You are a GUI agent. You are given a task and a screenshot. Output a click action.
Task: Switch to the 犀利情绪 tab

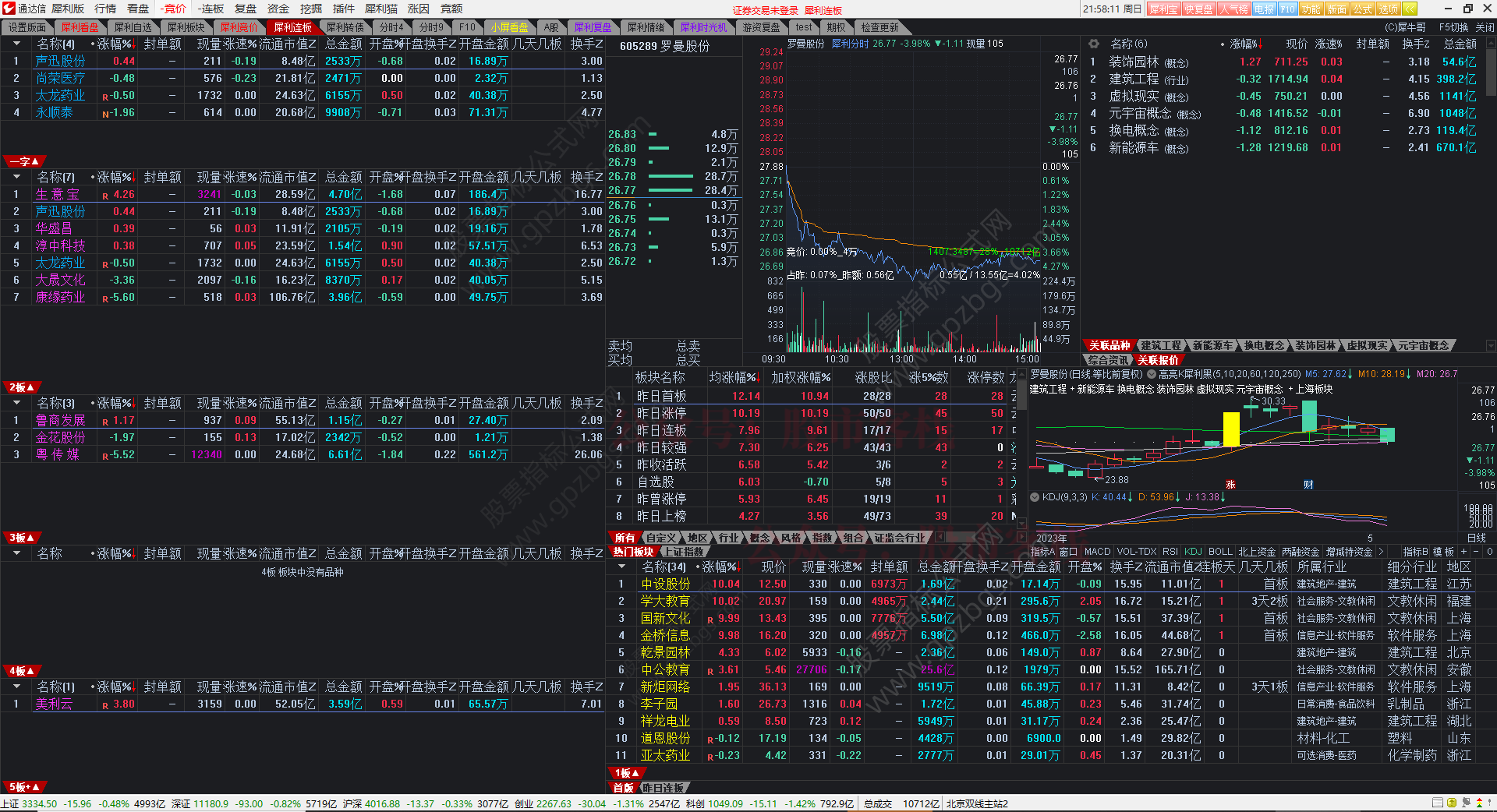click(646, 27)
